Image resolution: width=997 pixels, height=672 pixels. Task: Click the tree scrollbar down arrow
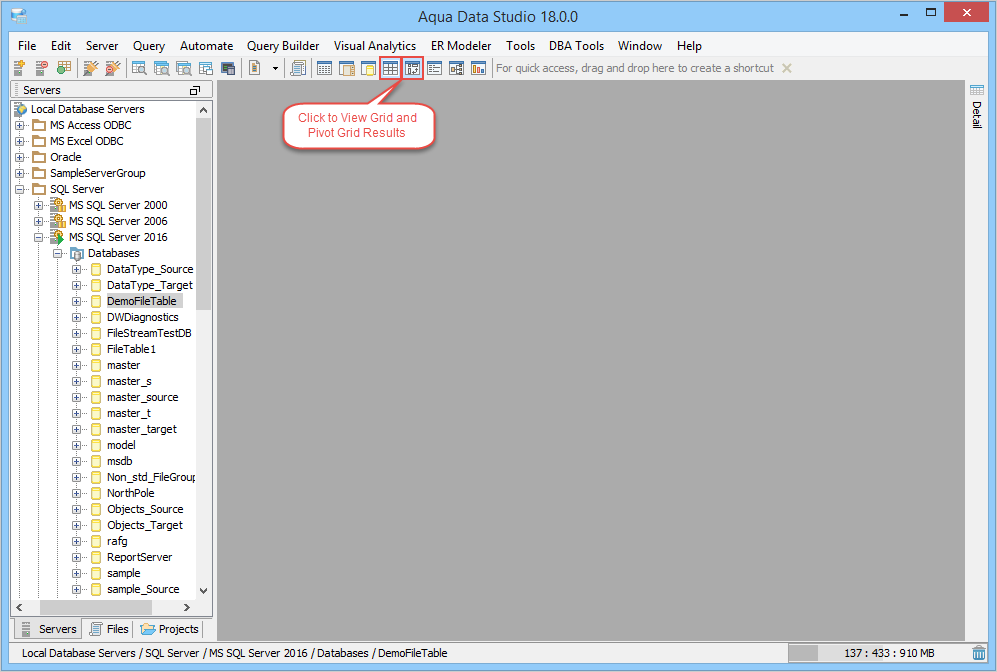pos(203,591)
